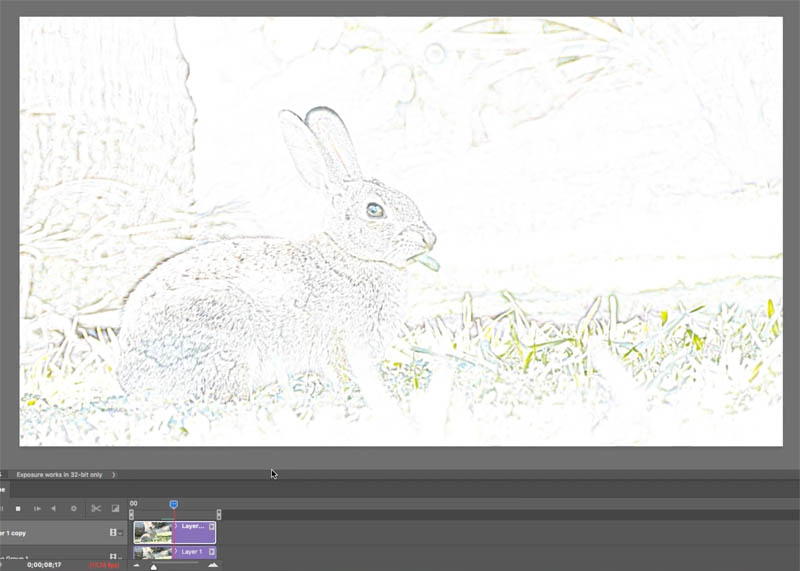Select the Layer 1 video clip
The height and width of the screenshot is (571, 800).
[x=174, y=552]
